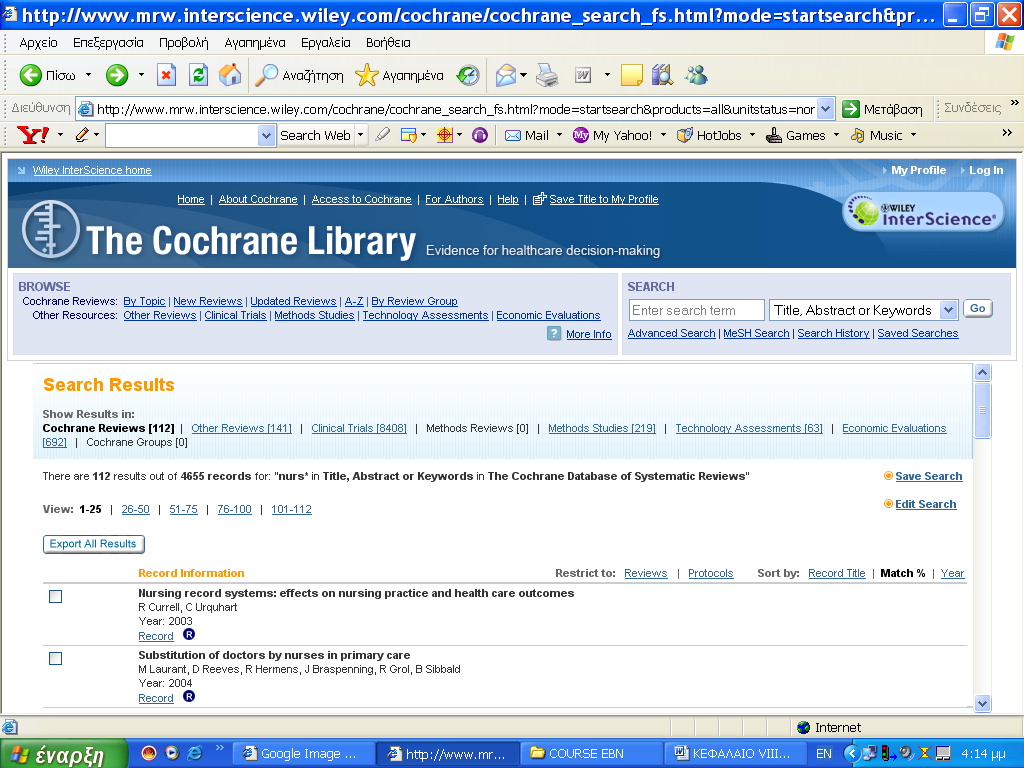The height and width of the screenshot is (768, 1024).
Task: Open the Mail envelope icon dropdown arrow
Action: coord(523,75)
